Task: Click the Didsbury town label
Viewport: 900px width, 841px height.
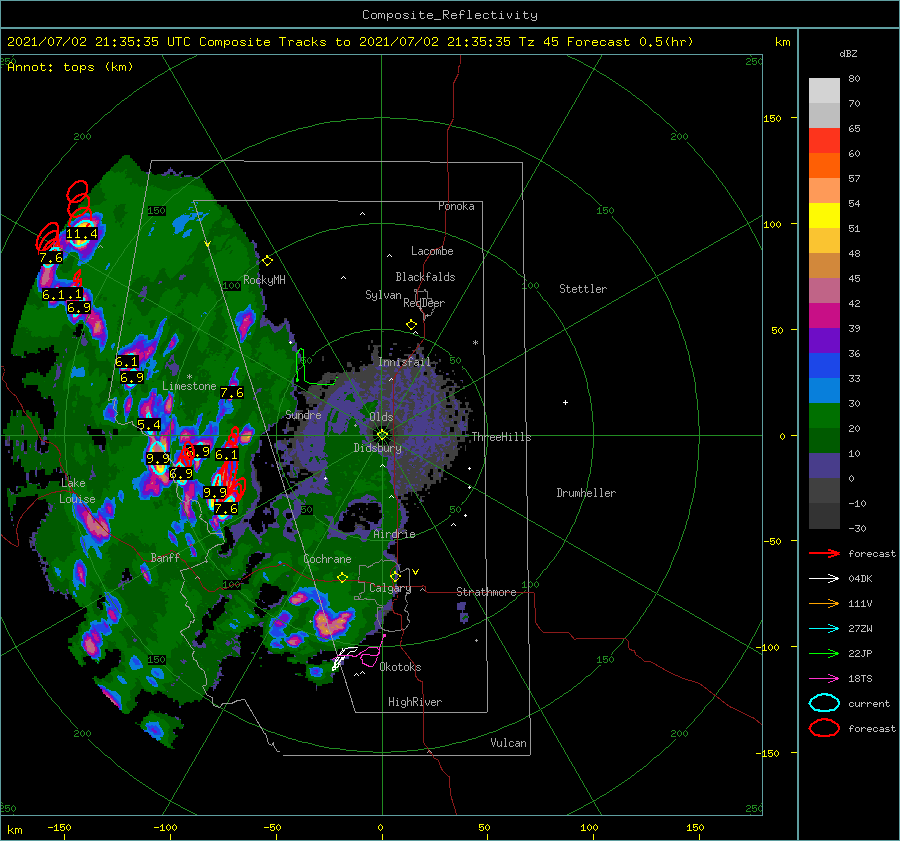Action: tap(378, 448)
